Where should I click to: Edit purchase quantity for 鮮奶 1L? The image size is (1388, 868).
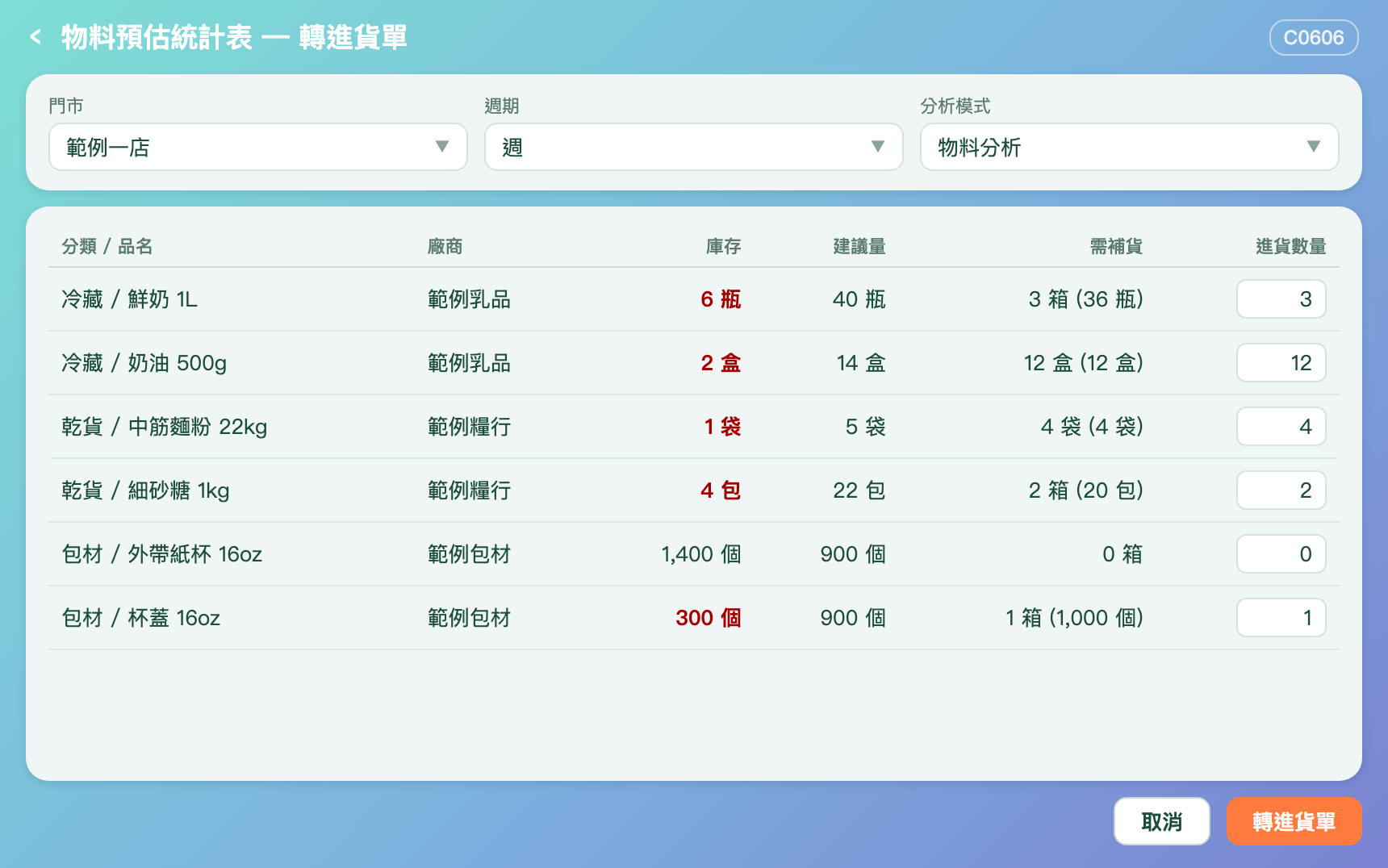1281,299
